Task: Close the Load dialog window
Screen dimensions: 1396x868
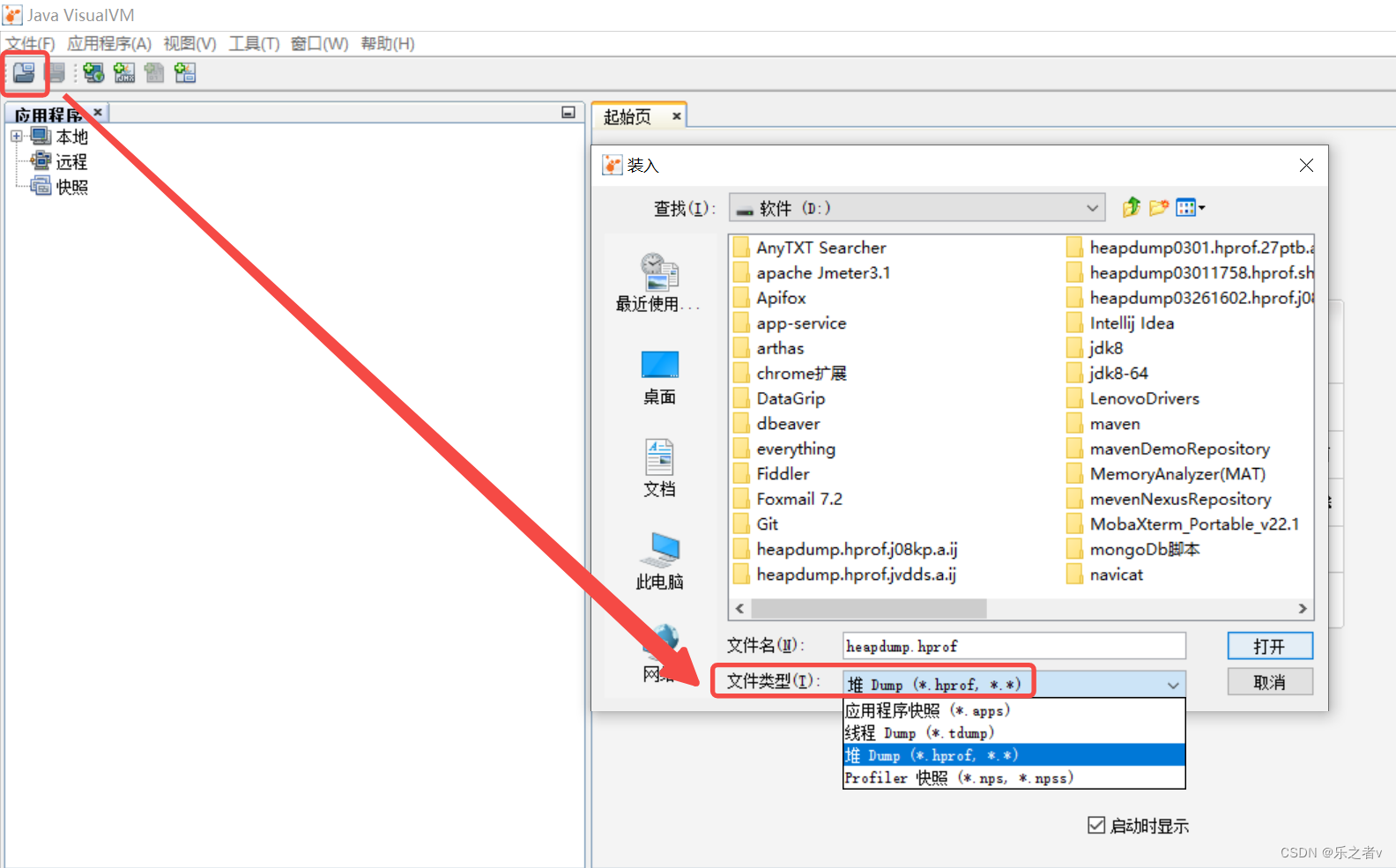Action: click(x=1306, y=166)
